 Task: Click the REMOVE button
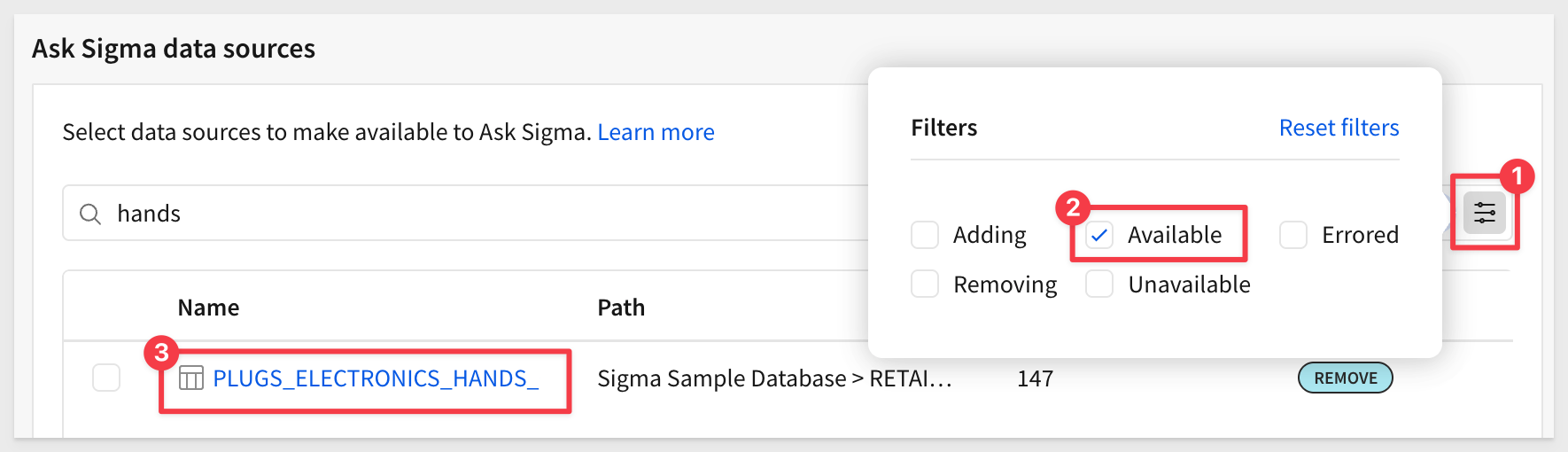(1346, 378)
